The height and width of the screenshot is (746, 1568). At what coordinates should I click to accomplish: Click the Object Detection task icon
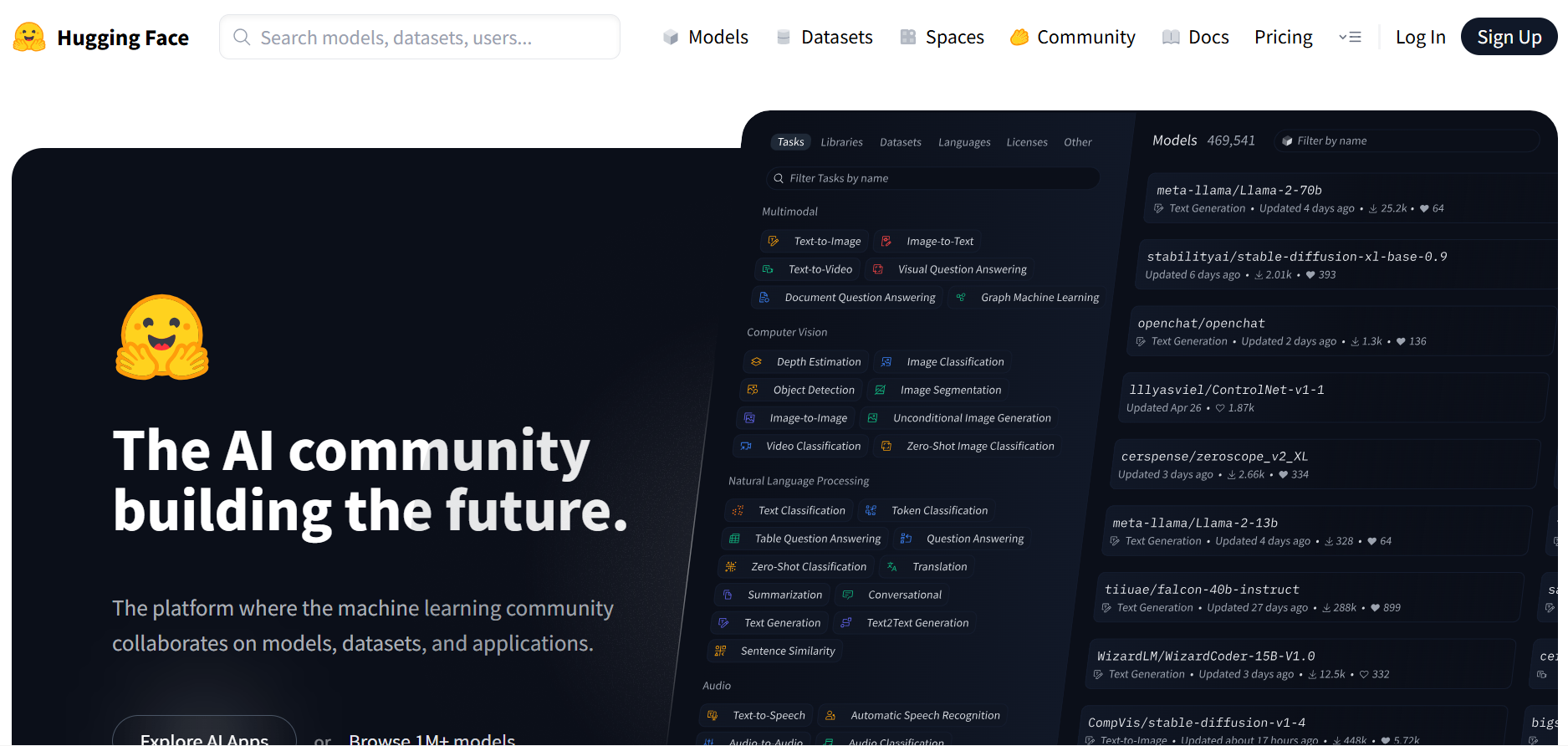[753, 390]
